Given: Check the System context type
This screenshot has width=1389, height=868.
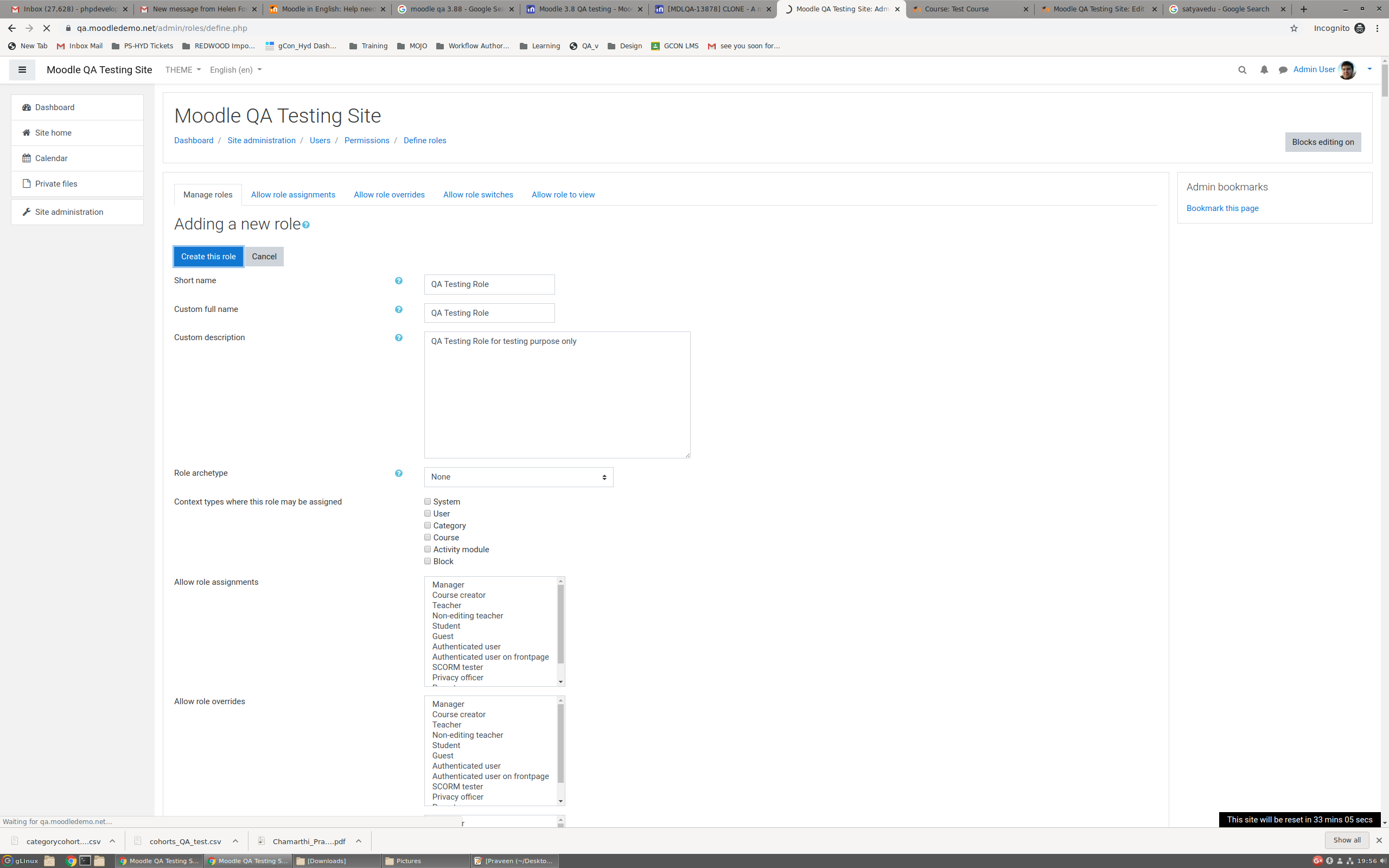Looking at the screenshot, I should [427, 501].
